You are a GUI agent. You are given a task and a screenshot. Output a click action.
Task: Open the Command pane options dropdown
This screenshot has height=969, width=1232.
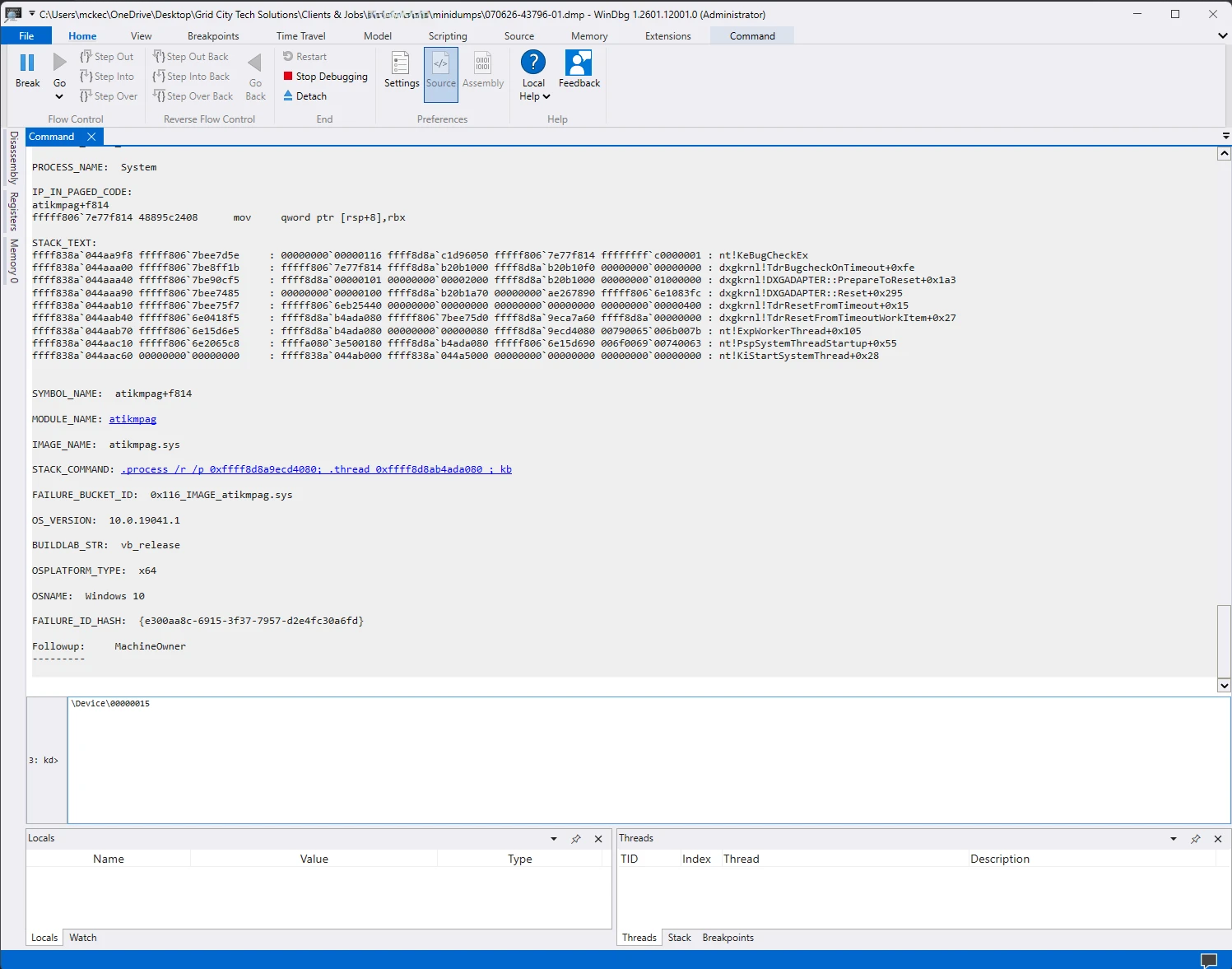[x=1225, y=136]
